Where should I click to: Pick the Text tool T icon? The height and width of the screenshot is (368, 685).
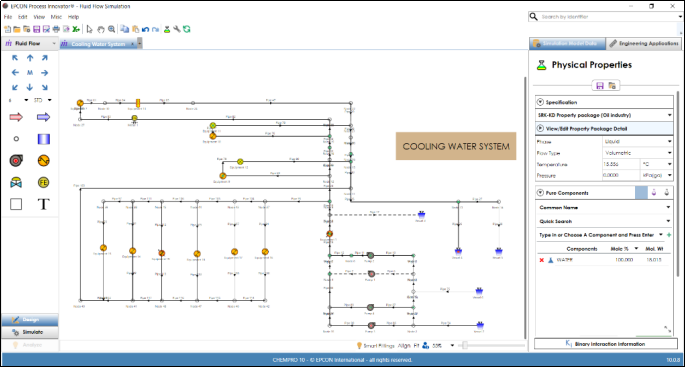click(x=43, y=204)
